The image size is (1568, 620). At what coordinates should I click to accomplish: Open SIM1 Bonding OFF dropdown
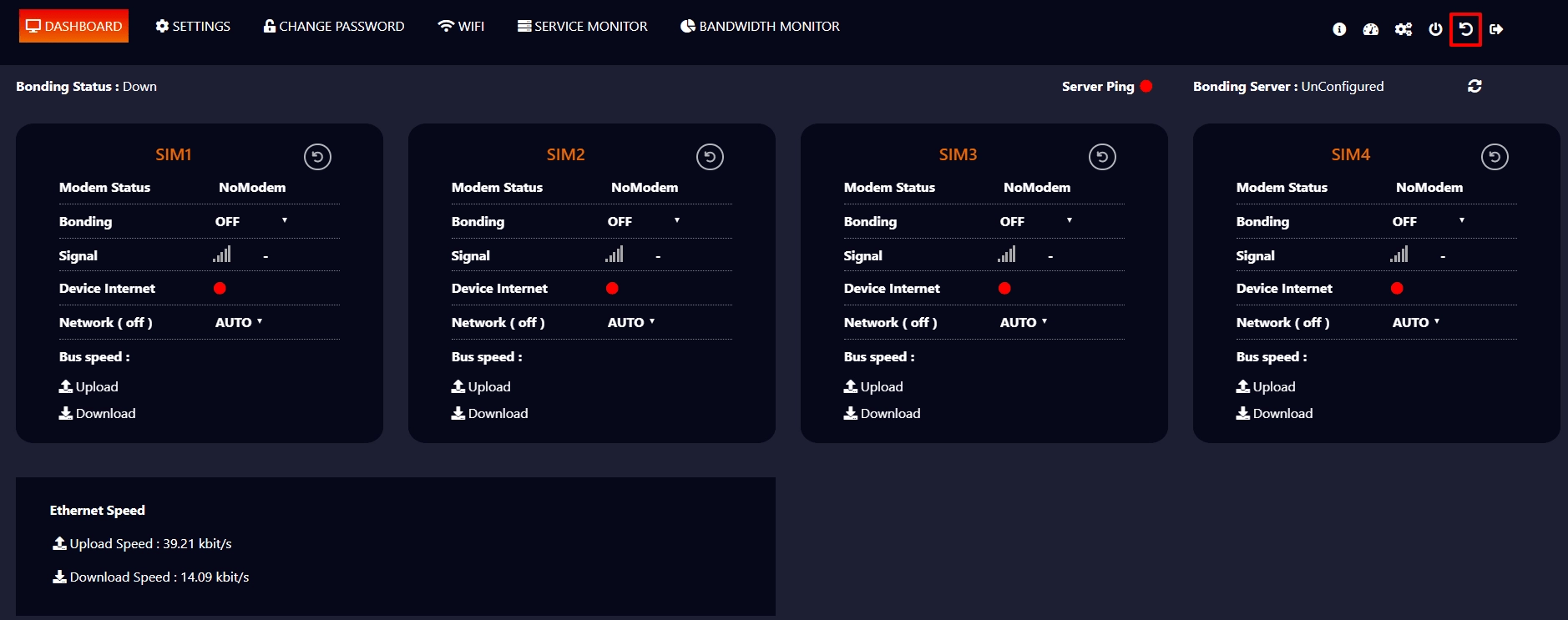(x=251, y=221)
